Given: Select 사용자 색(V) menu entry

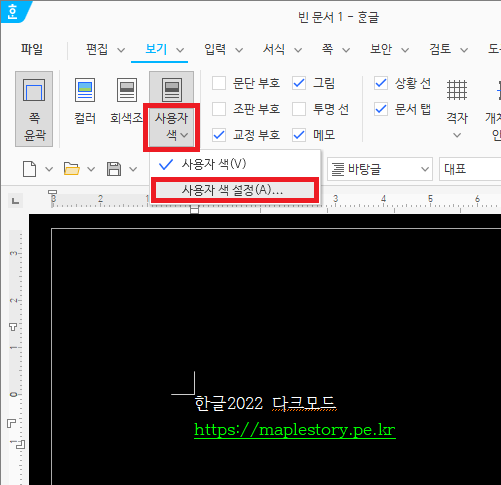Looking at the screenshot, I should [235, 164].
